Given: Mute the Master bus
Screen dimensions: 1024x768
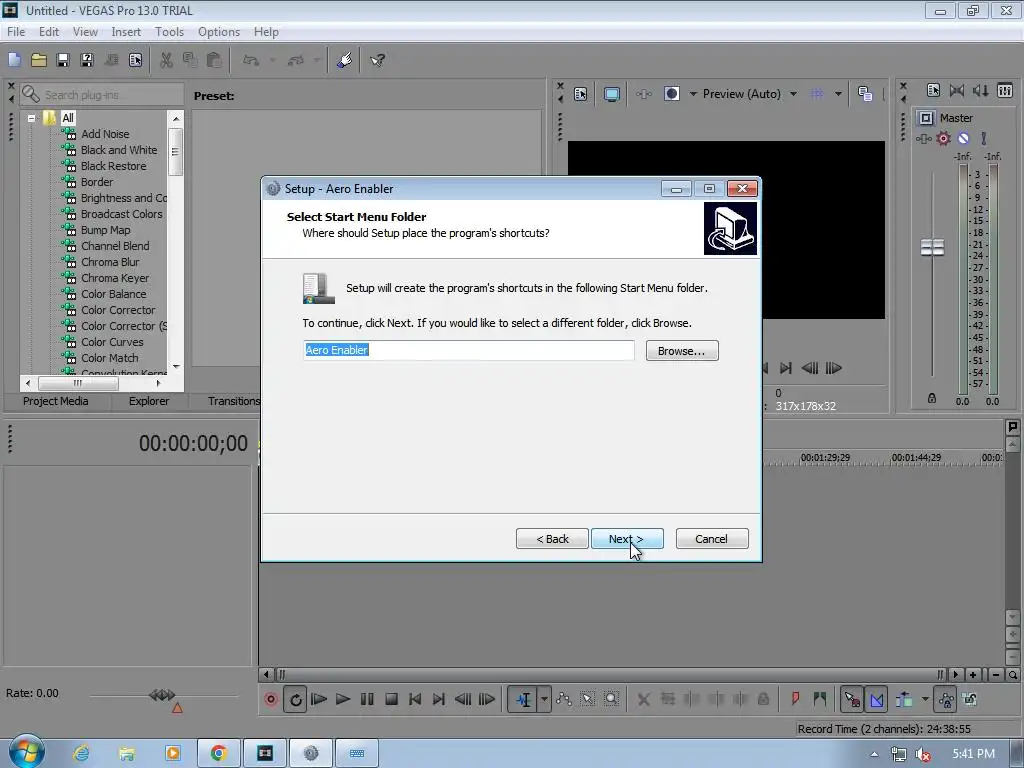Looking at the screenshot, I should (x=963, y=138).
